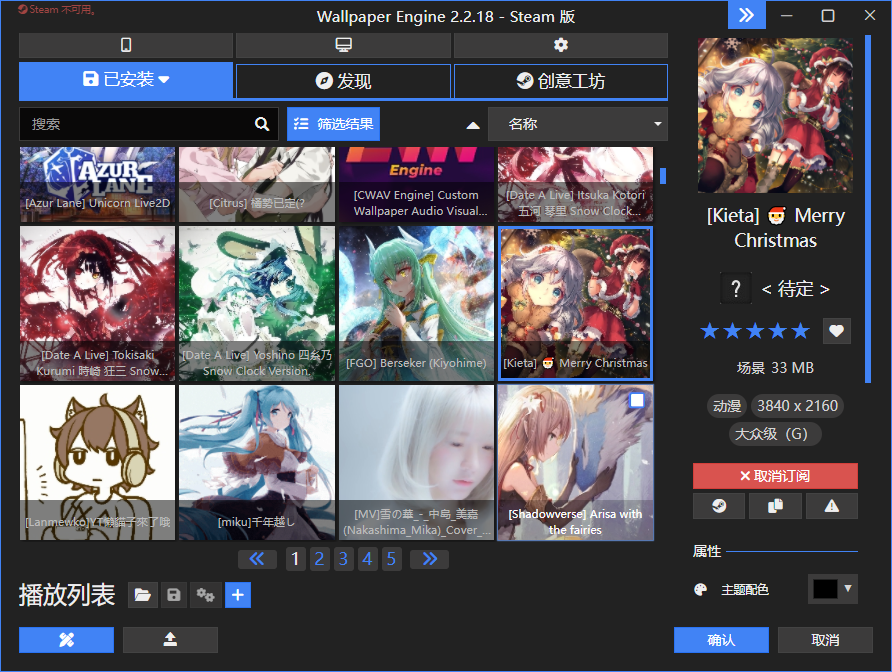Go to the previous page arrows
This screenshot has width=892, height=672.
pos(257,559)
